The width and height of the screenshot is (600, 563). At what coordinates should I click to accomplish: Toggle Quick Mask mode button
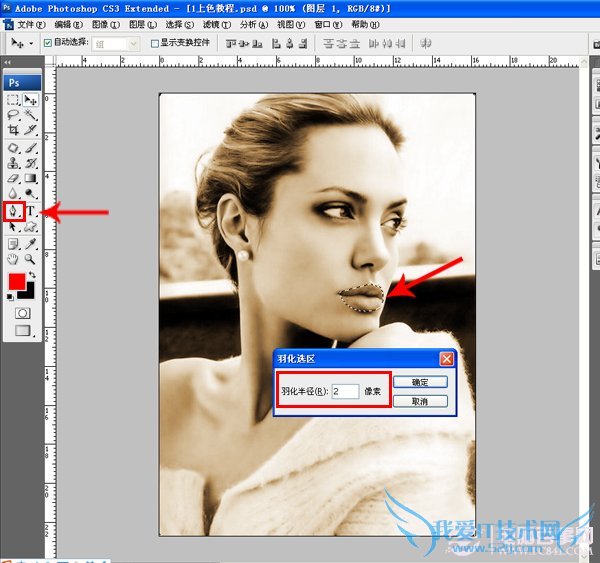(22, 312)
